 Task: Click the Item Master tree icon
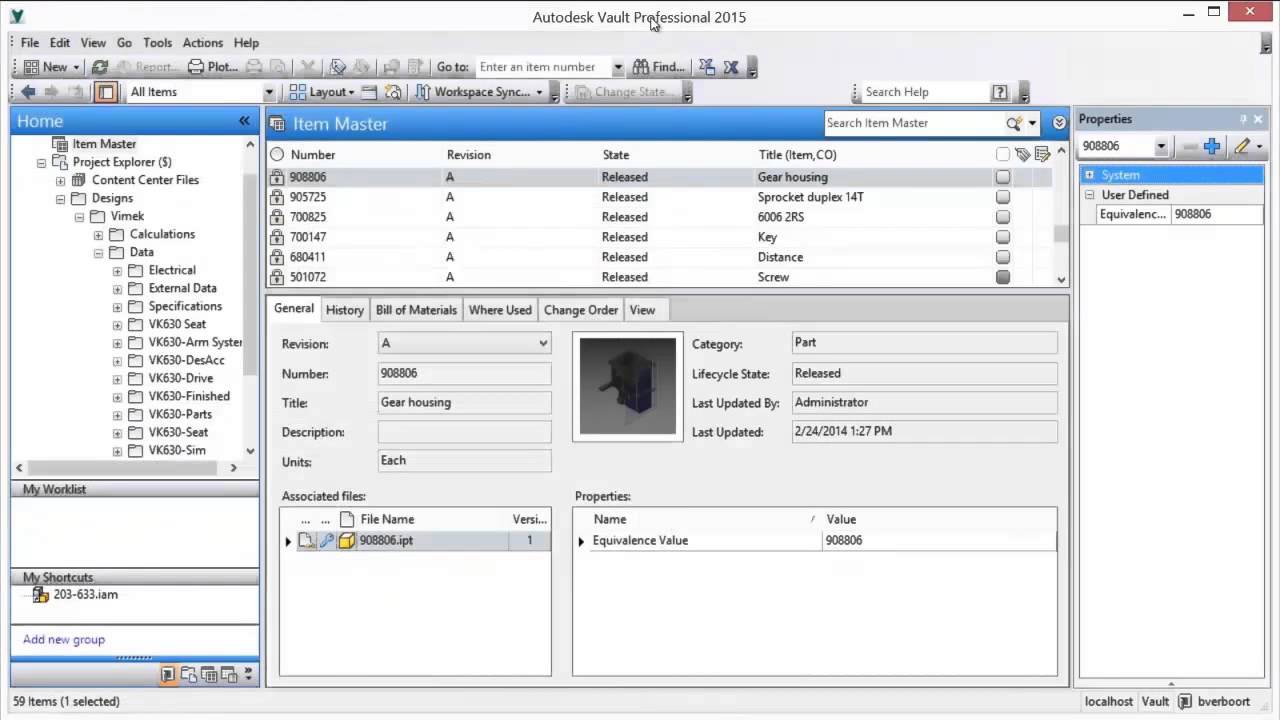pyautogui.click(x=59, y=144)
